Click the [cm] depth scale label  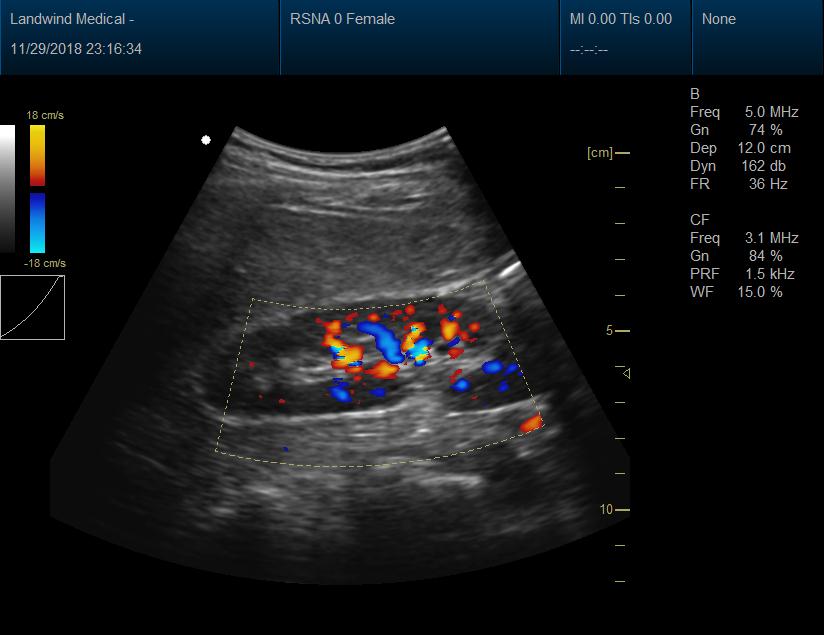pyautogui.click(x=600, y=153)
